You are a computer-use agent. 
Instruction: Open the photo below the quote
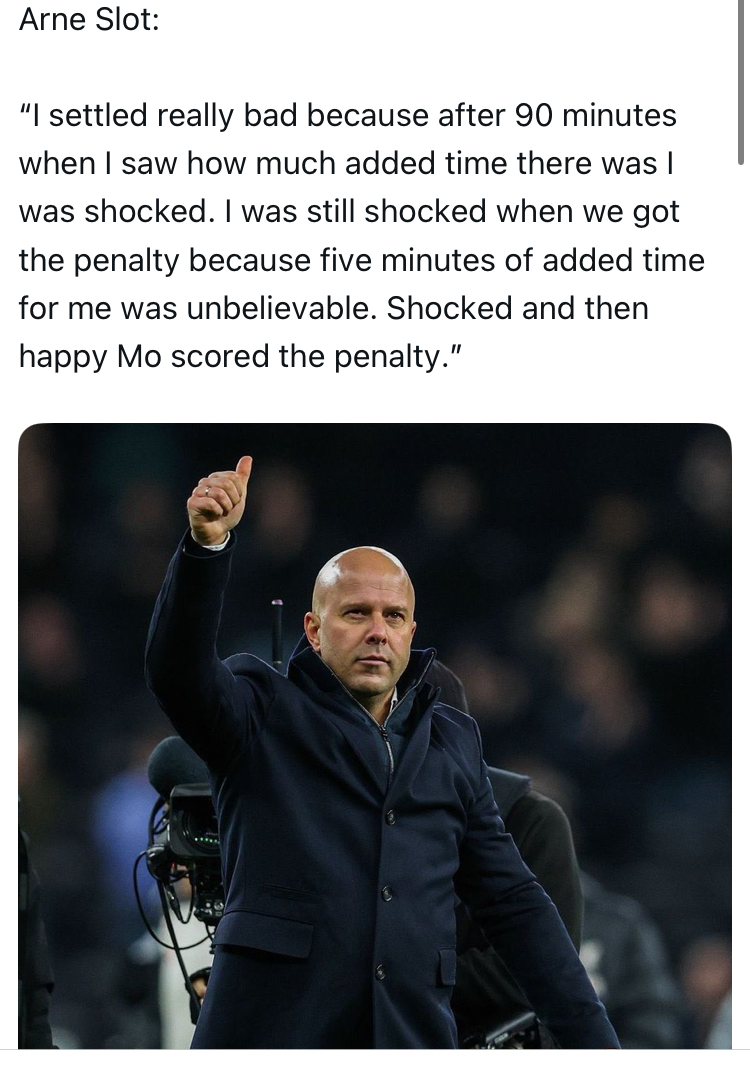point(375,735)
